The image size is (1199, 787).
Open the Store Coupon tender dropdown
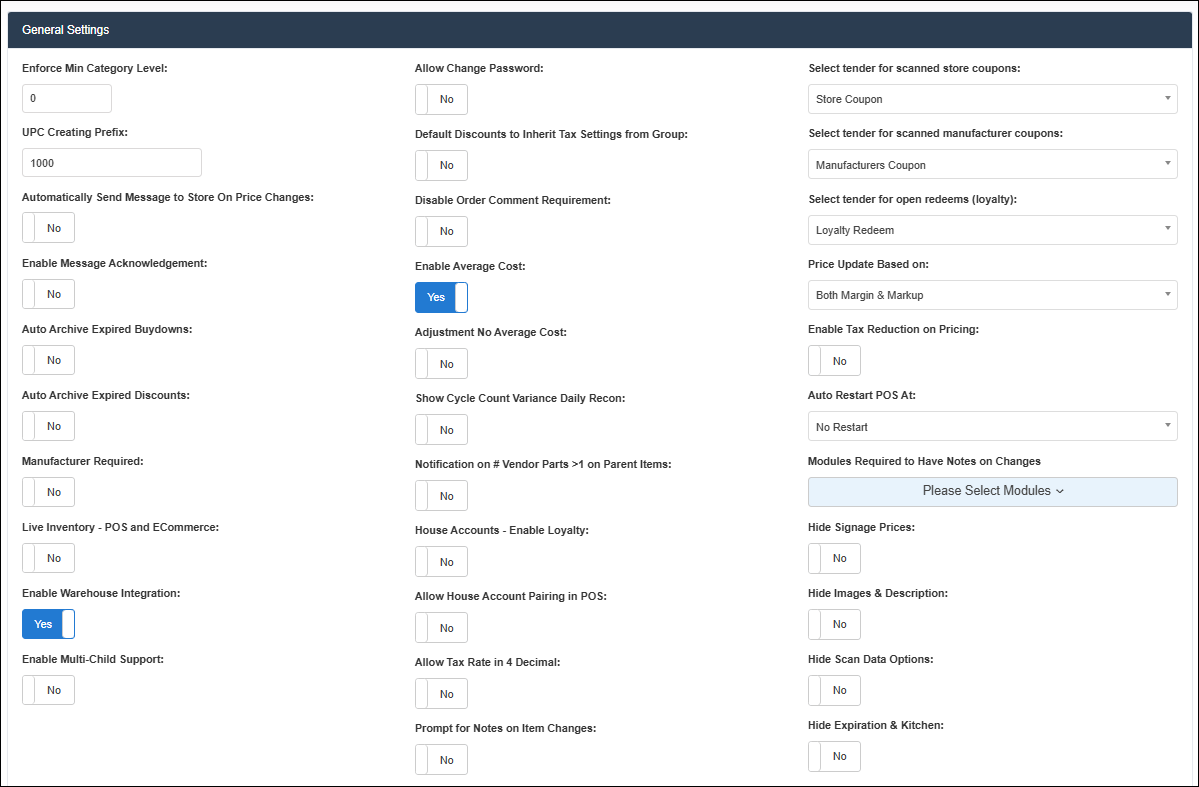(992, 99)
